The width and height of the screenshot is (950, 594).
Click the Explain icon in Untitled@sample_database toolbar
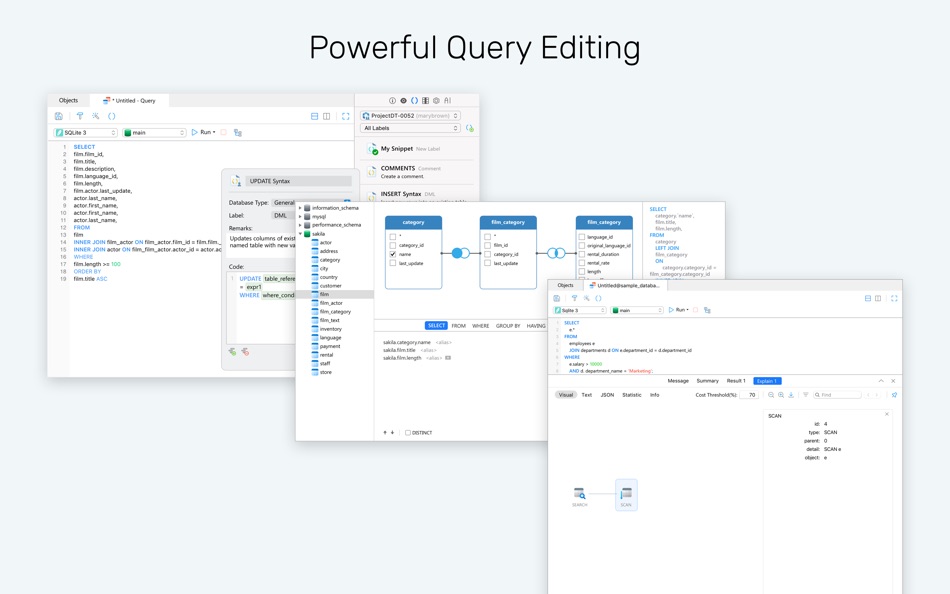(x=707, y=310)
